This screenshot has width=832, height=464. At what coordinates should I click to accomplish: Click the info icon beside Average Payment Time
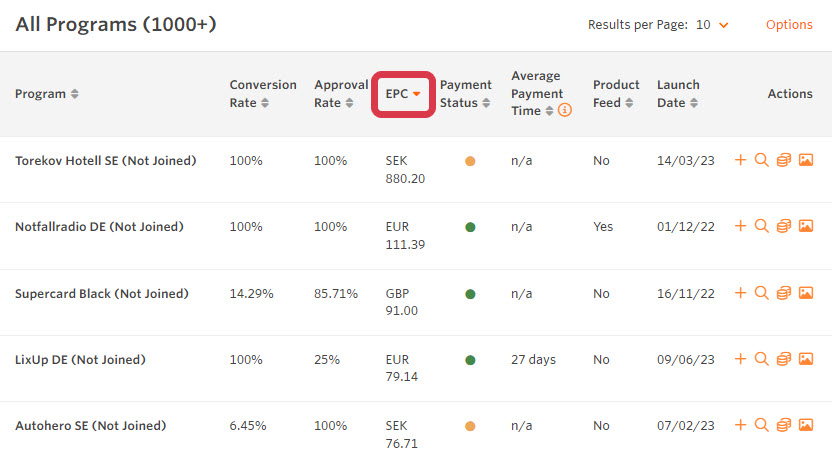pyautogui.click(x=565, y=111)
